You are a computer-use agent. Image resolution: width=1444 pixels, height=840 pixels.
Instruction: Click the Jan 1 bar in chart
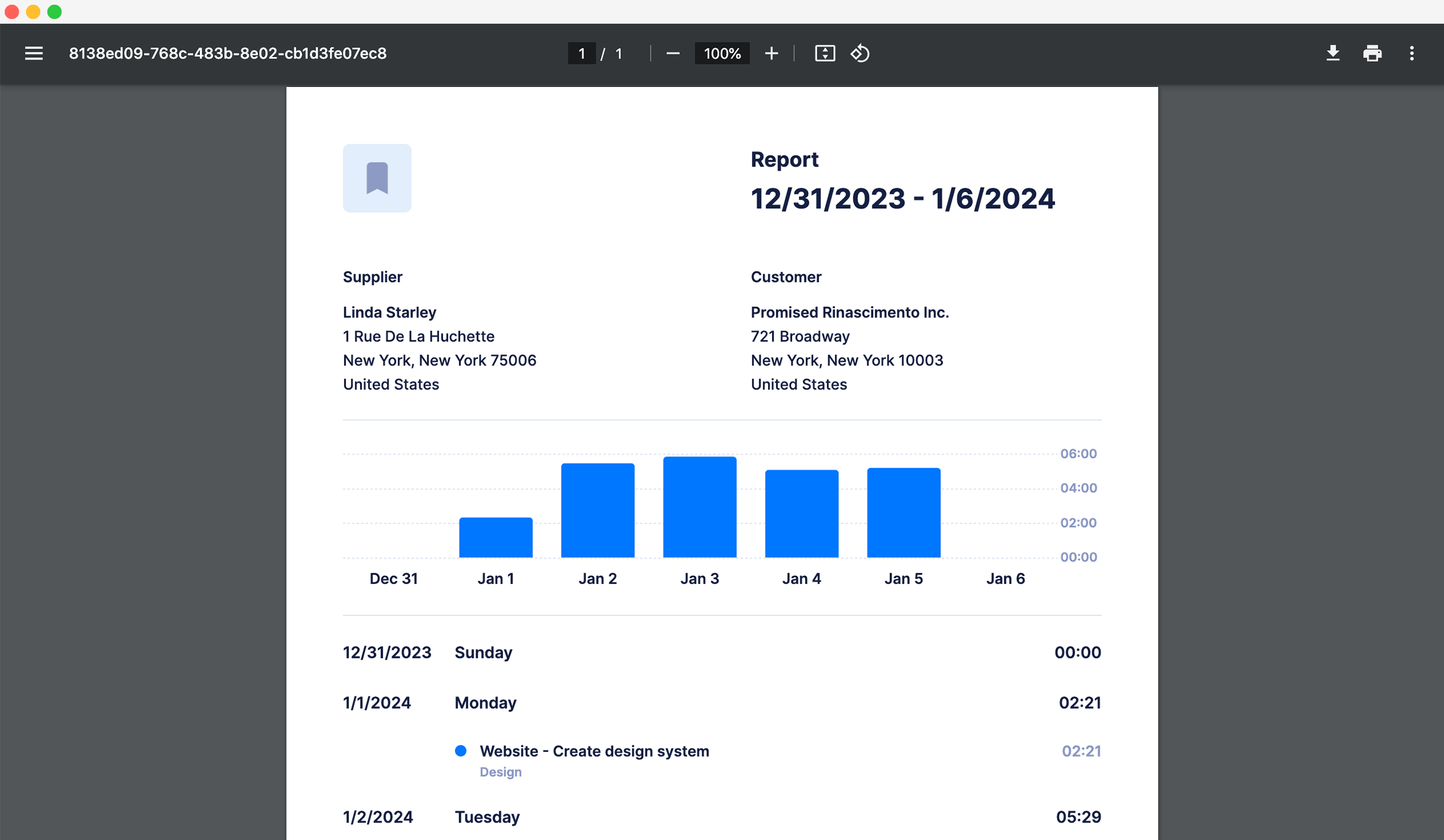pyautogui.click(x=496, y=537)
